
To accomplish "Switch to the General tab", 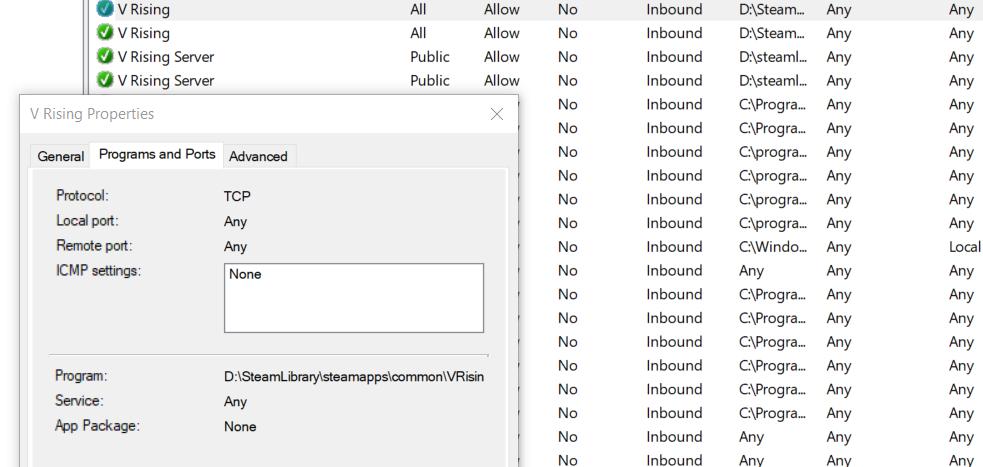I will (60, 156).
